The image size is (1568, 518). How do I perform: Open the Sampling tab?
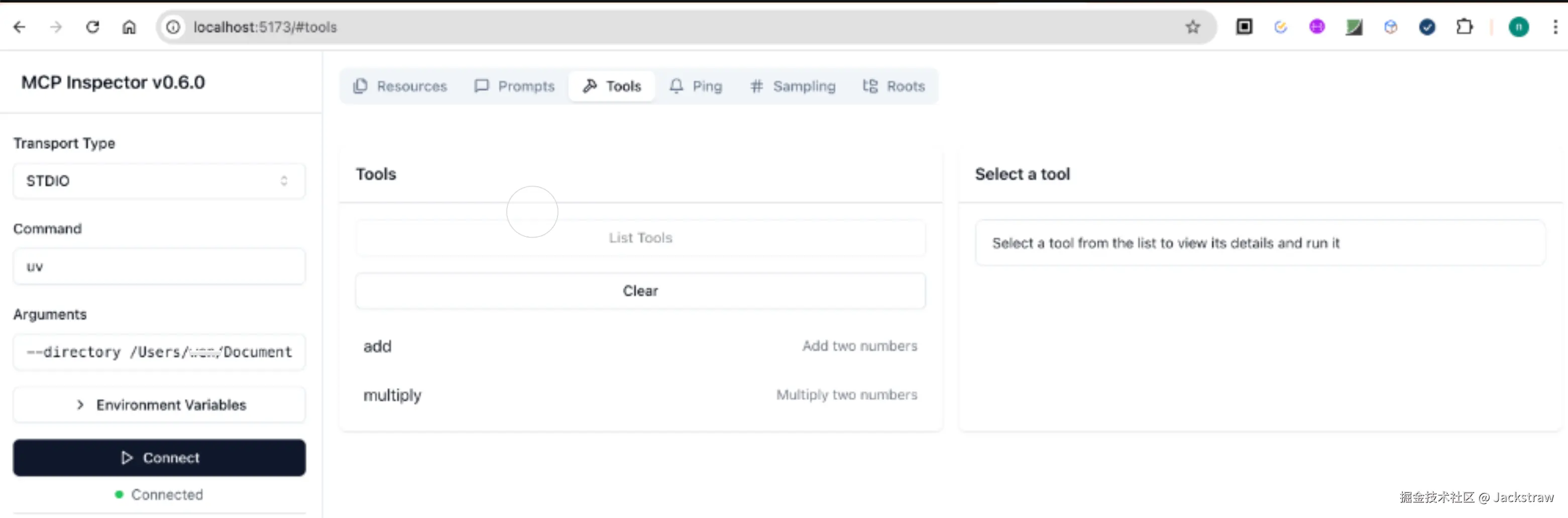pos(793,86)
